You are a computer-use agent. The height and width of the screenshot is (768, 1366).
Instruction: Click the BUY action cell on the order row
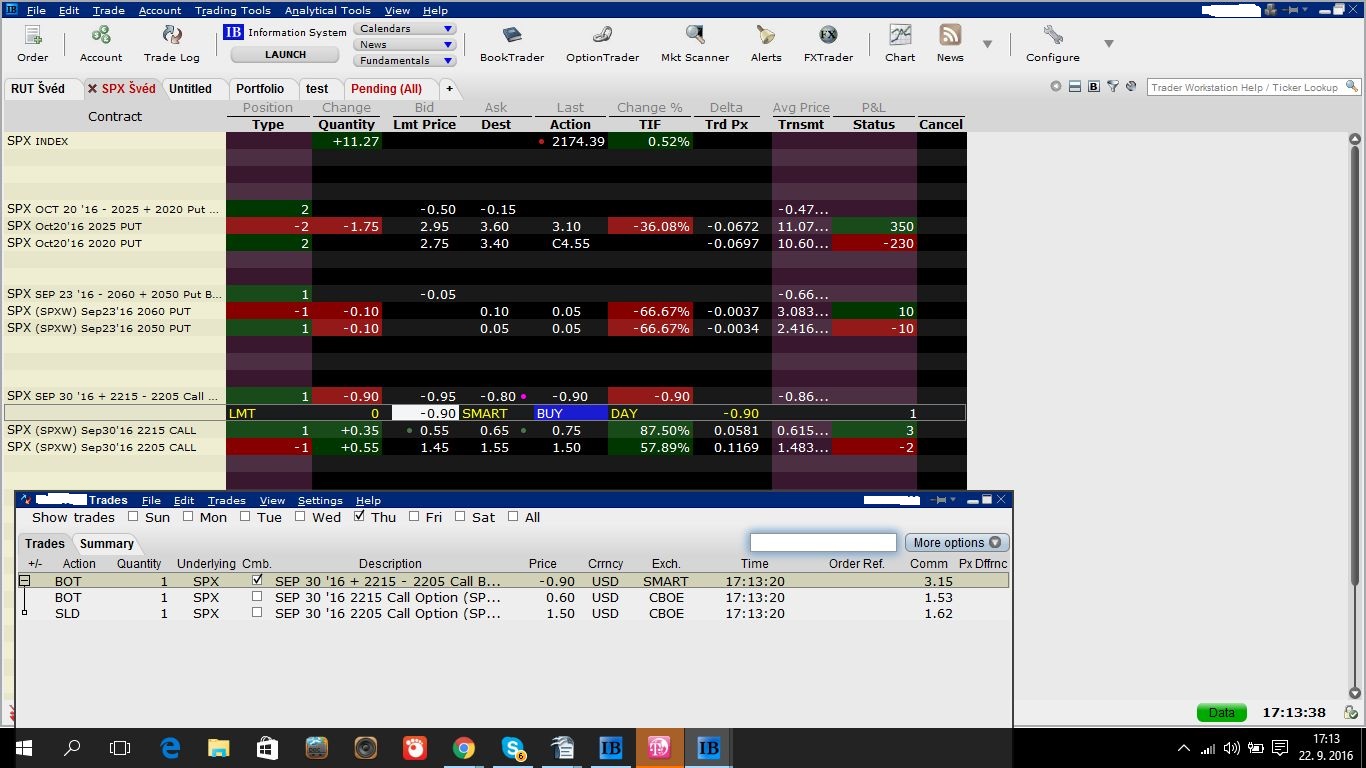click(x=570, y=413)
